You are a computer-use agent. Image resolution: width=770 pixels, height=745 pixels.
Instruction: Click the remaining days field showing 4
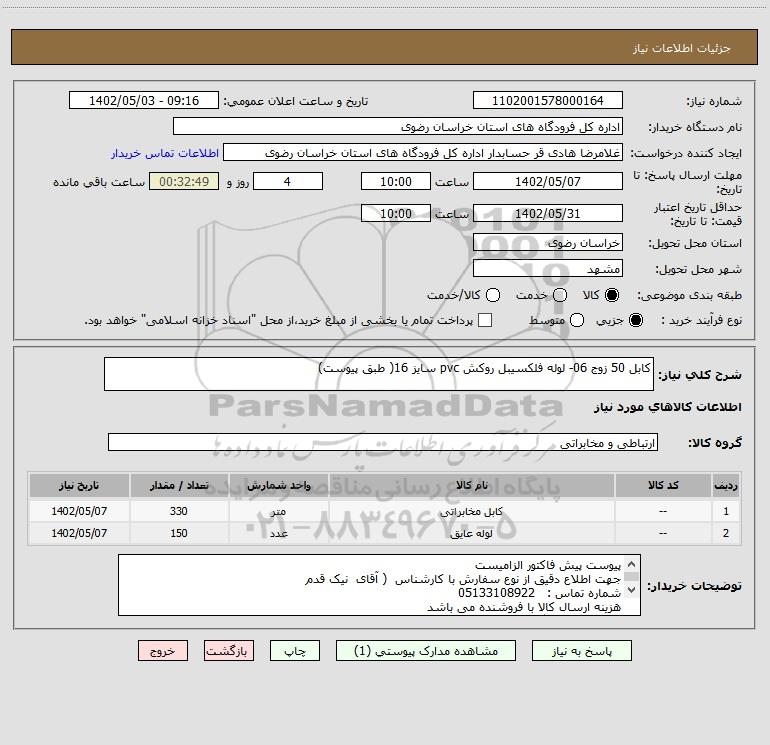(x=288, y=181)
